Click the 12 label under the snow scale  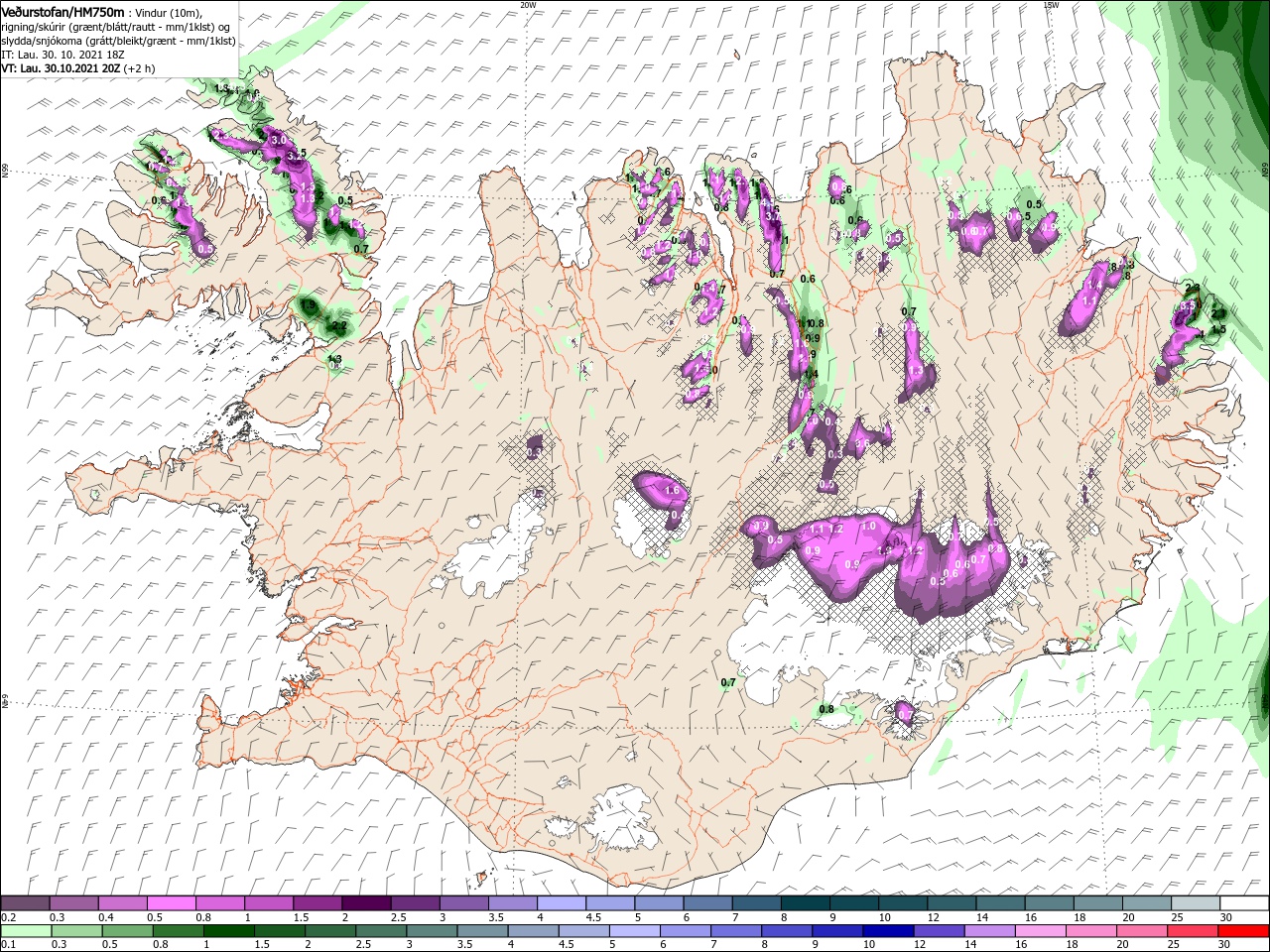(x=934, y=917)
